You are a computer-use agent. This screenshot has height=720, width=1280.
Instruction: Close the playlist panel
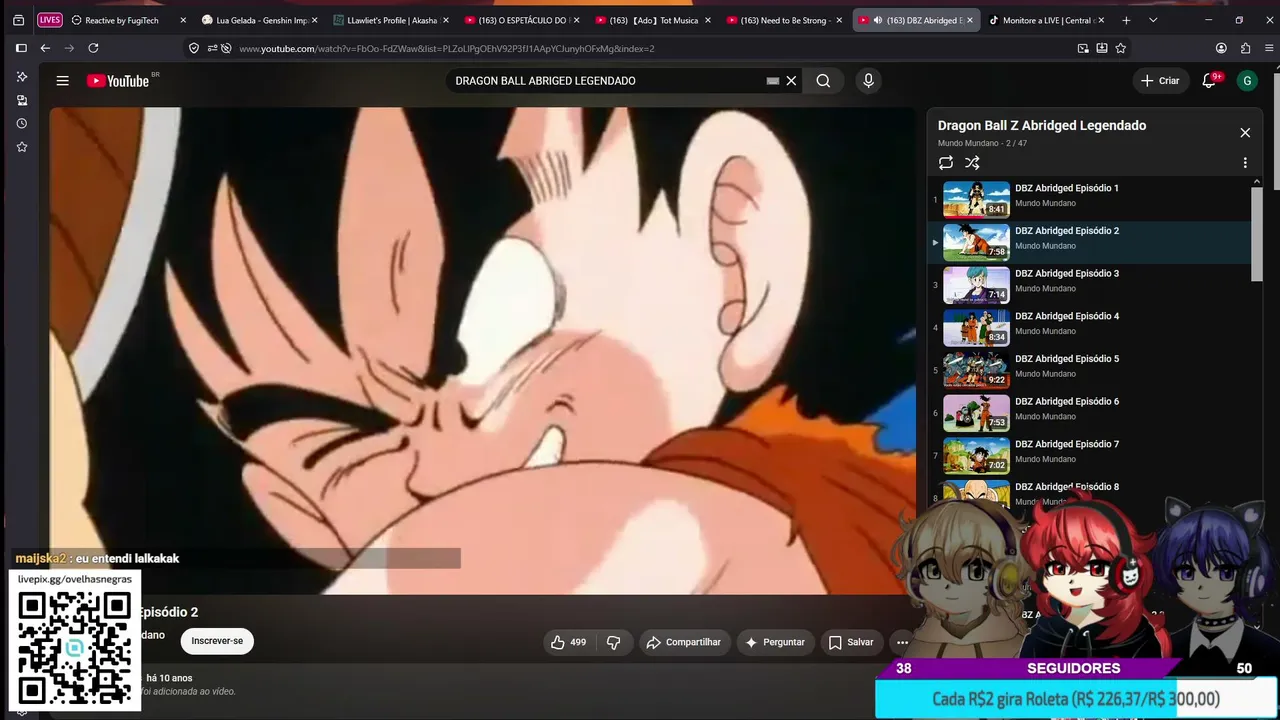click(1245, 132)
